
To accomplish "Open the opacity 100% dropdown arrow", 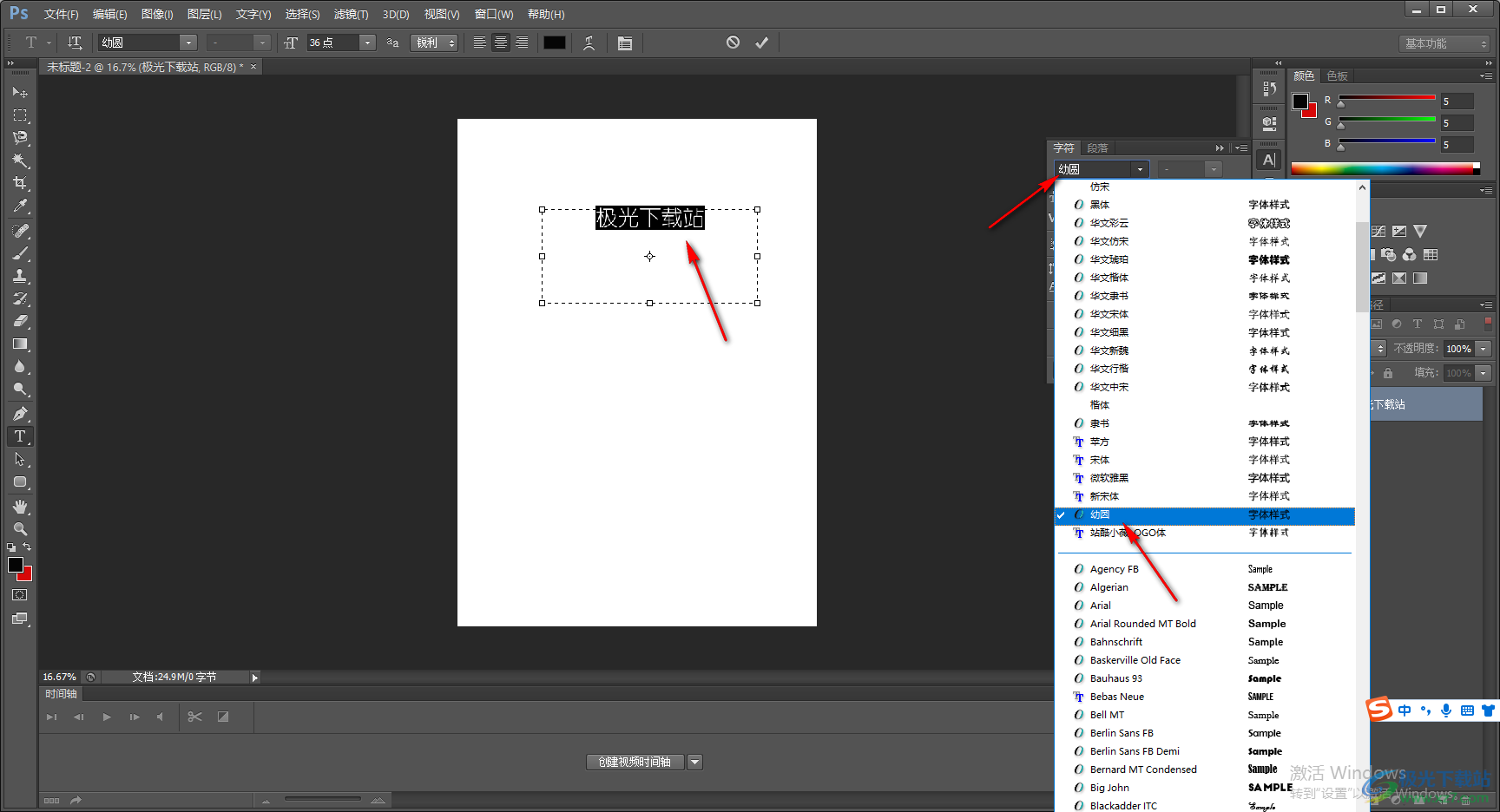I will click(1484, 349).
